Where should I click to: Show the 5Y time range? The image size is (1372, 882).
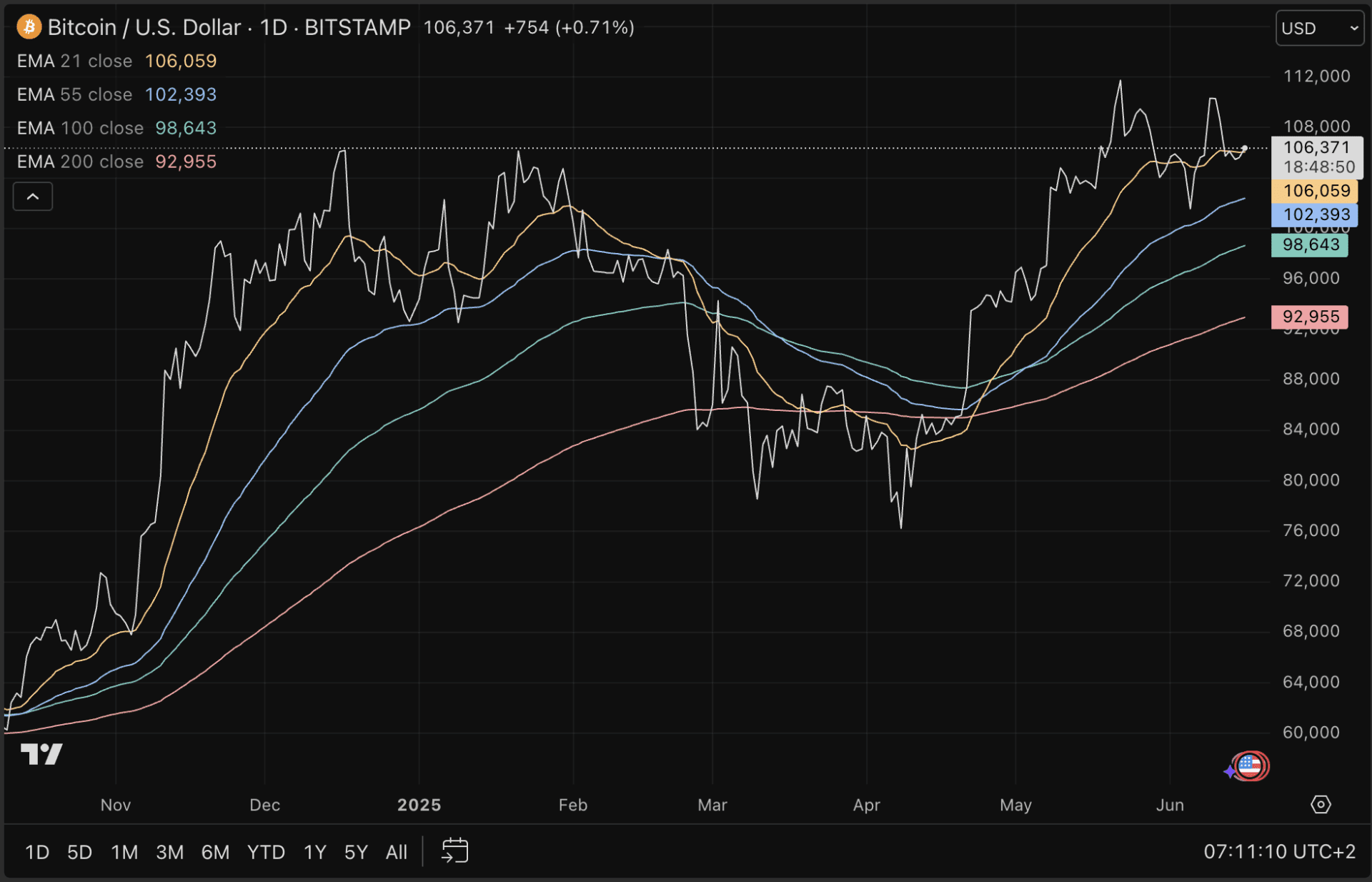355,852
